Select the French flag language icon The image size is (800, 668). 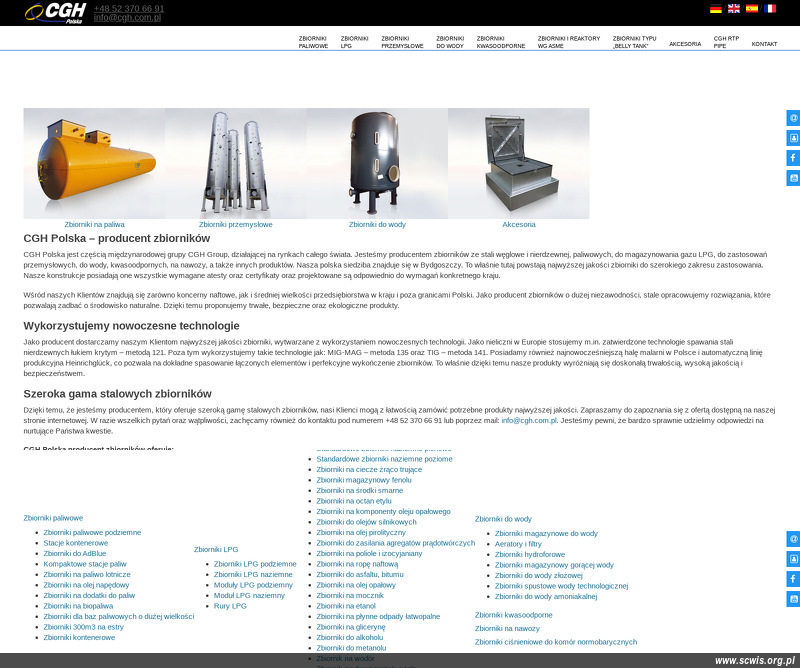pos(770,9)
